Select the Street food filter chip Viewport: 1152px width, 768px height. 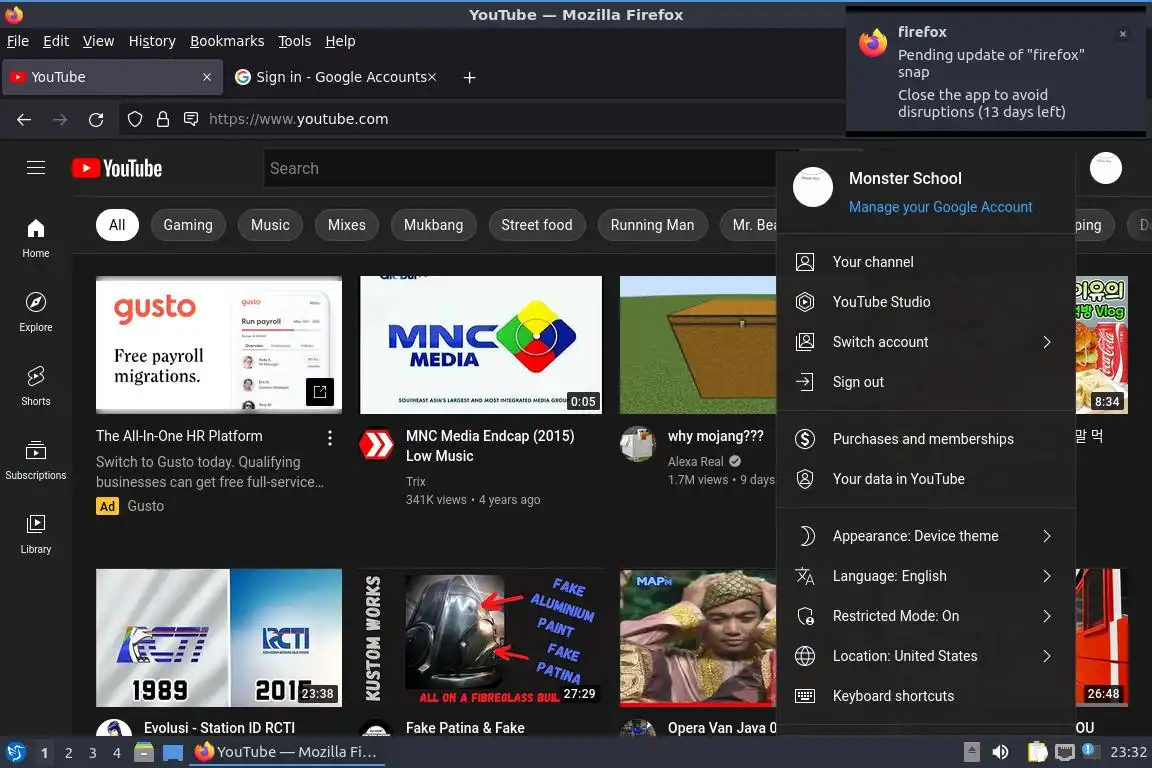pyautogui.click(x=536, y=225)
